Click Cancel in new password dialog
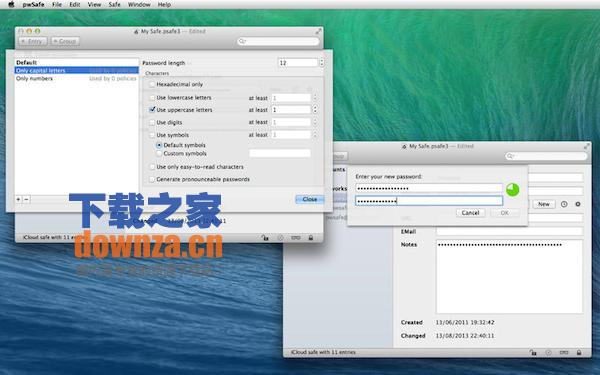 click(x=471, y=213)
